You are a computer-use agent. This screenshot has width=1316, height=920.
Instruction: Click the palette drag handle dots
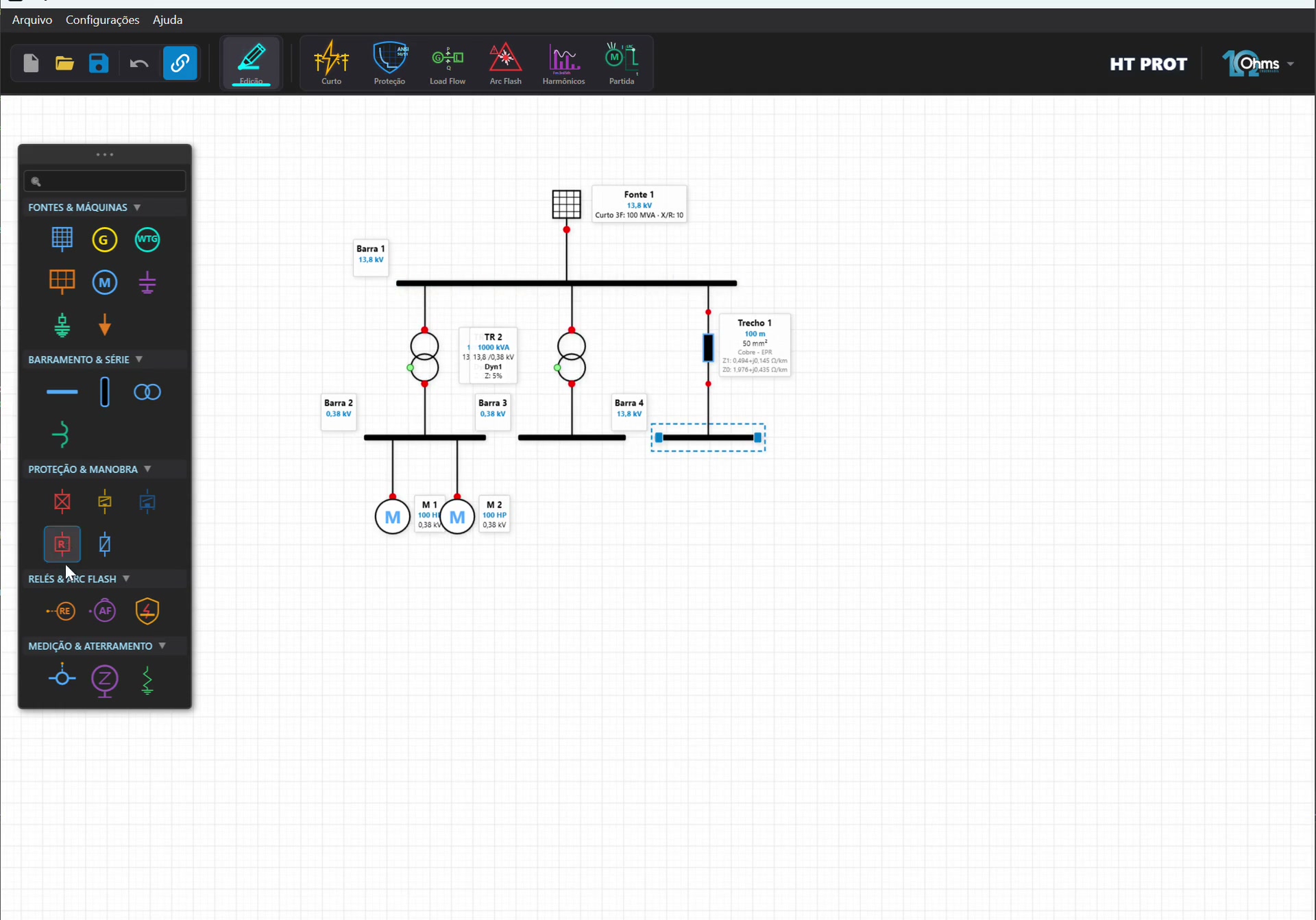104,154
